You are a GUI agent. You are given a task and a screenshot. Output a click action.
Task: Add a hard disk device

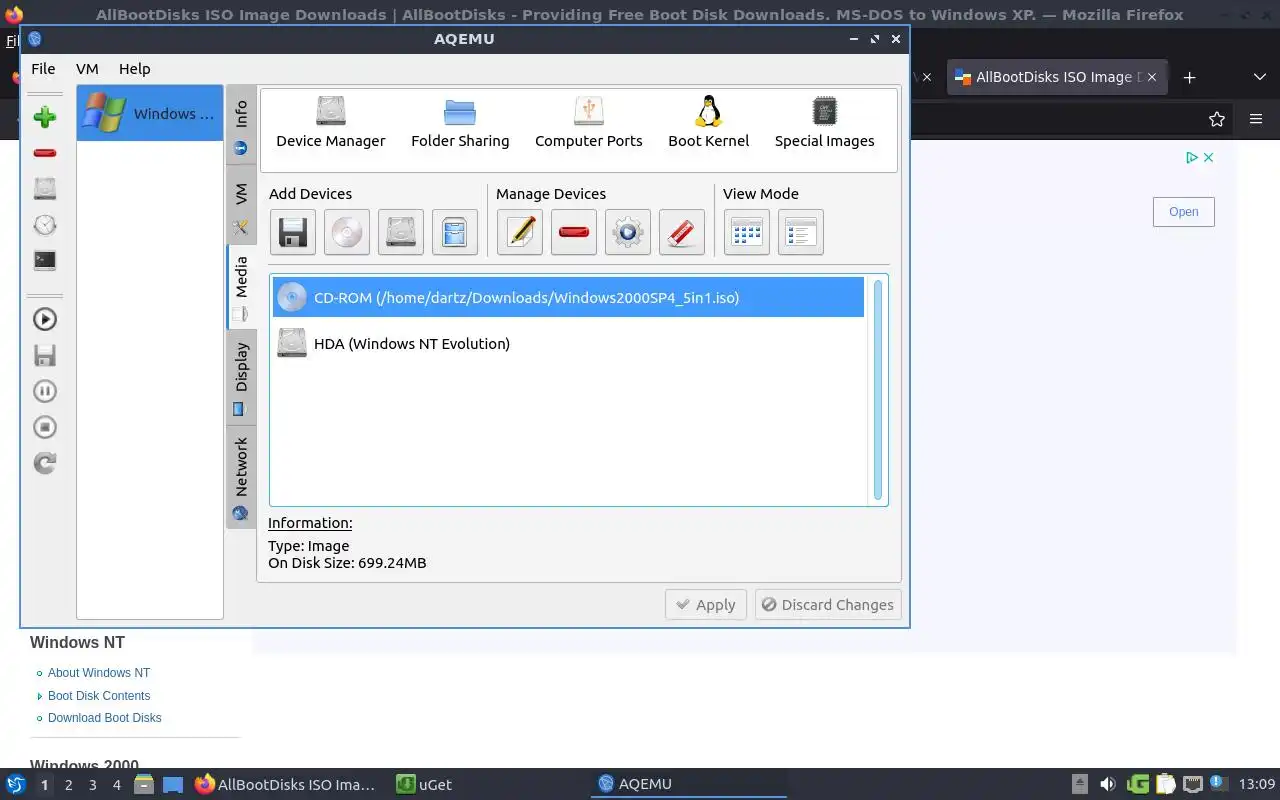(401, 232)
